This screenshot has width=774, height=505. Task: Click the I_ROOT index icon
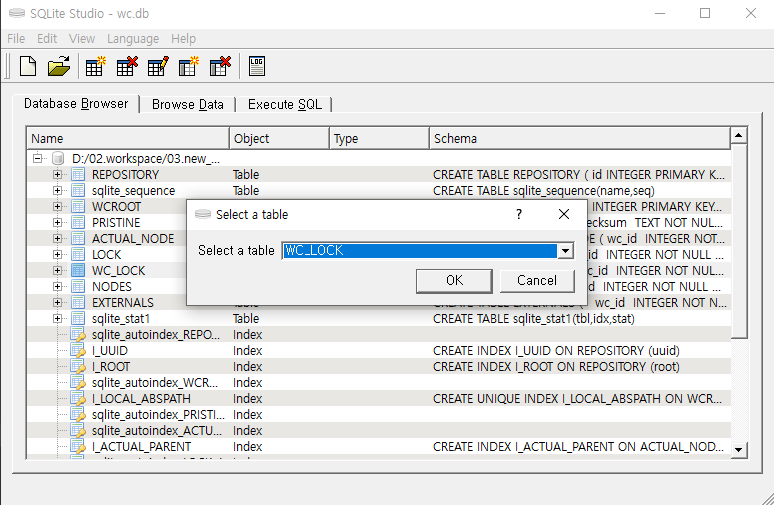tap(78, 367)
